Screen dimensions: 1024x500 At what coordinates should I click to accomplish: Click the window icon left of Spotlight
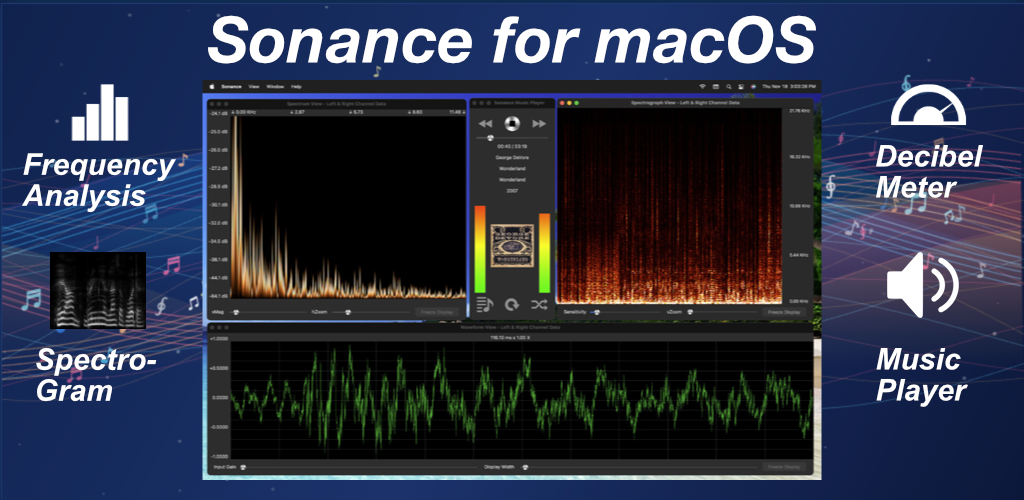716,86
